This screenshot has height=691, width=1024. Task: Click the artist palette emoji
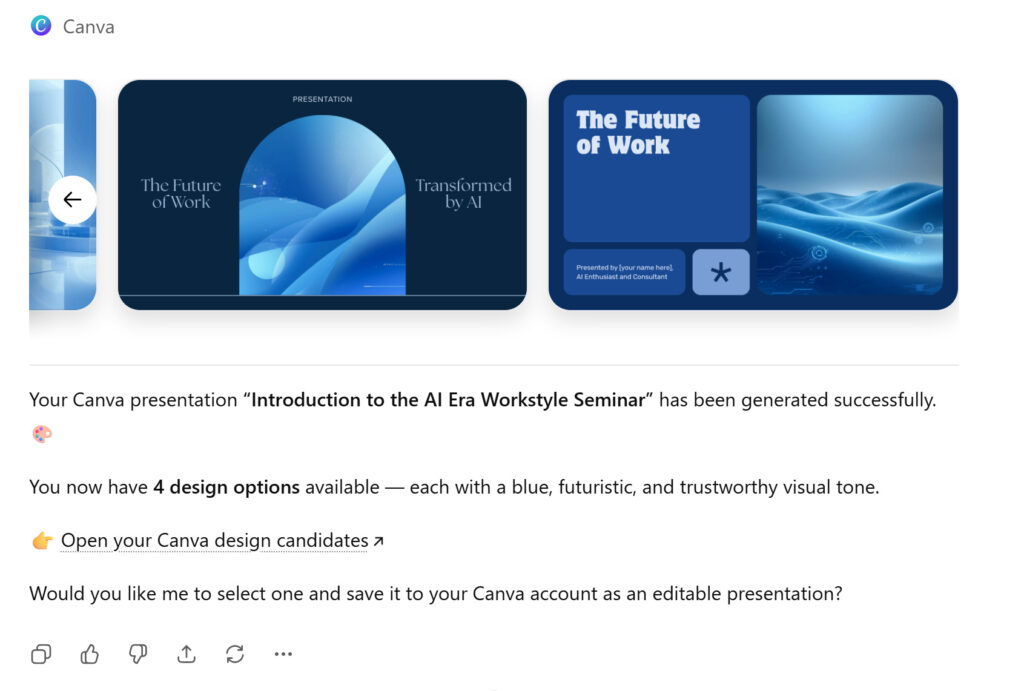tap(42, 434)
